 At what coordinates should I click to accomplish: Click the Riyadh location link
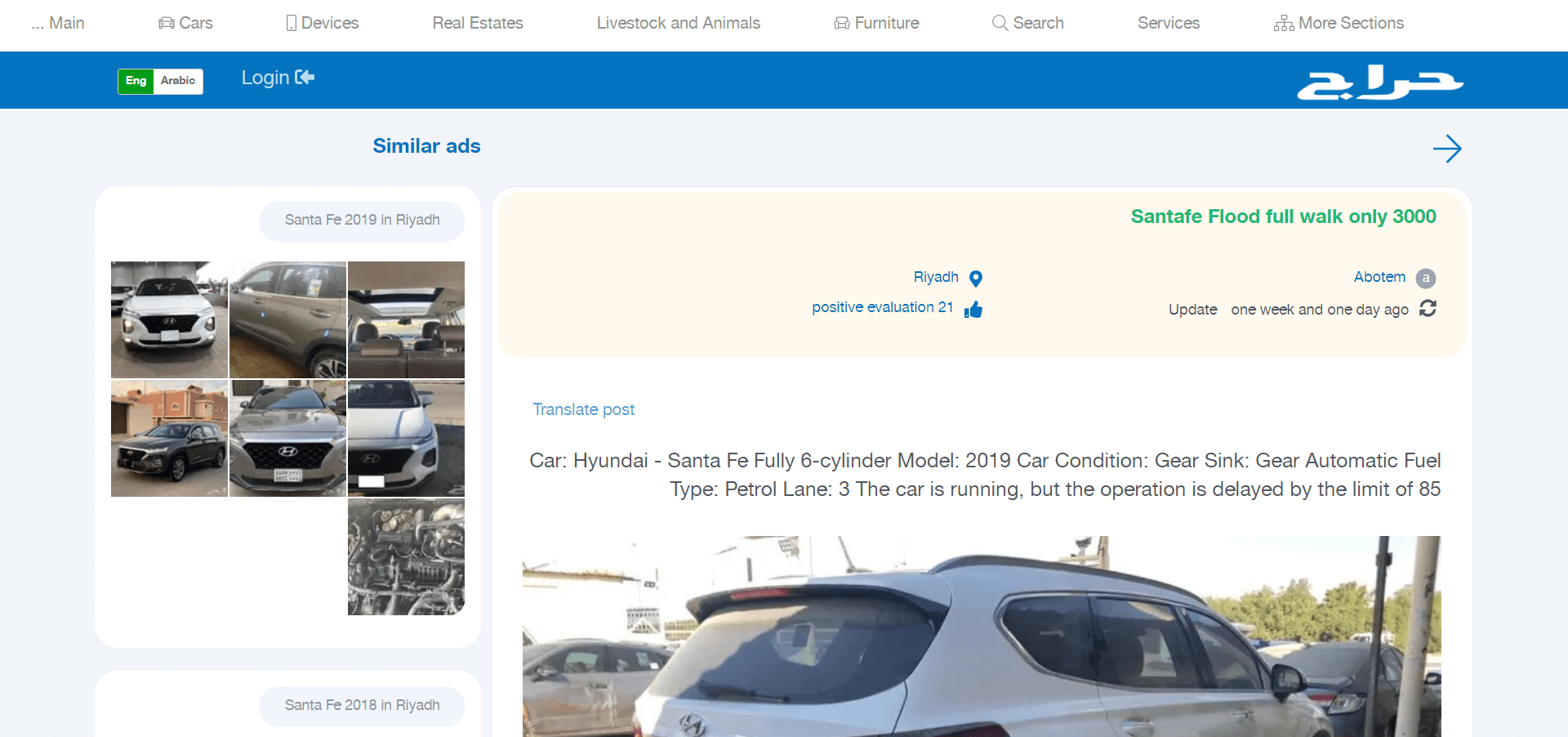tap(936, 277)
